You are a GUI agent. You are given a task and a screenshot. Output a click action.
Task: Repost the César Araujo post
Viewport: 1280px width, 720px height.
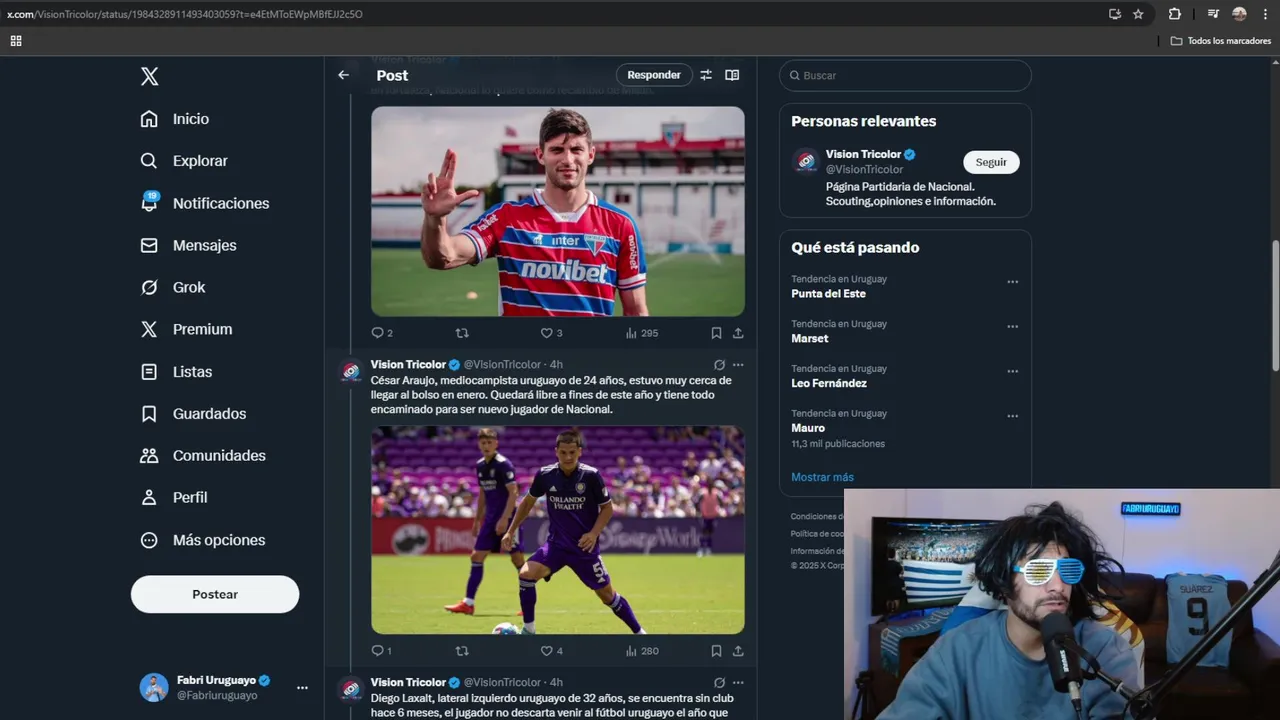pos(462,651)
